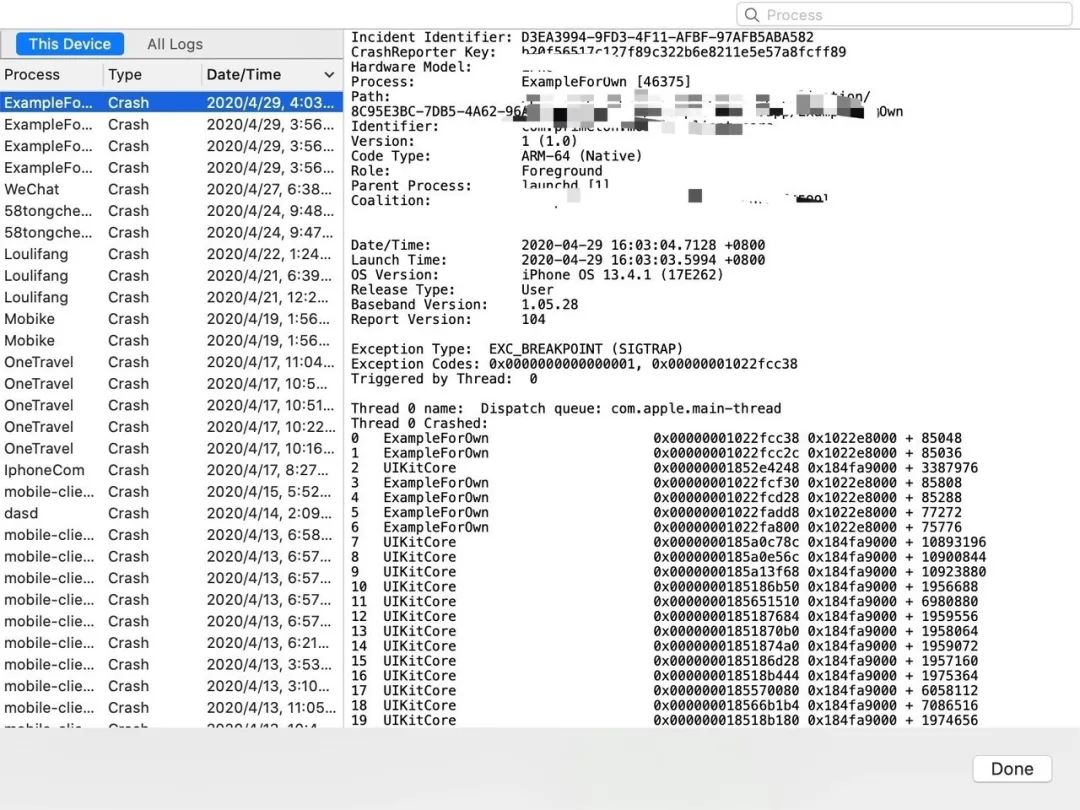Click the Exception Codes line
The image size is (1080, 810).
point(574,364)
